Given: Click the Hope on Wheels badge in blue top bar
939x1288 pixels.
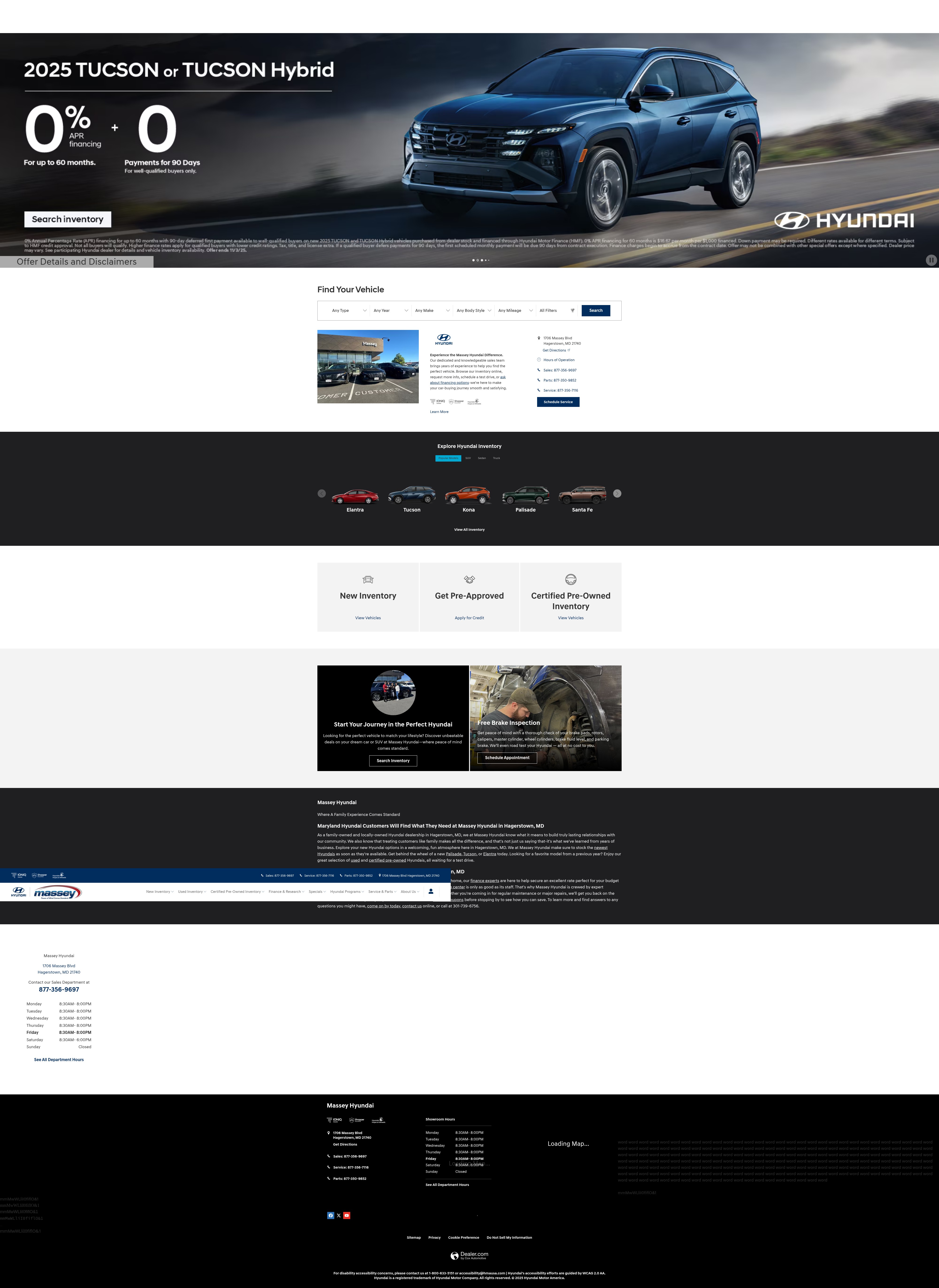Looking at the screenshot, I should [x=59, y=875].
